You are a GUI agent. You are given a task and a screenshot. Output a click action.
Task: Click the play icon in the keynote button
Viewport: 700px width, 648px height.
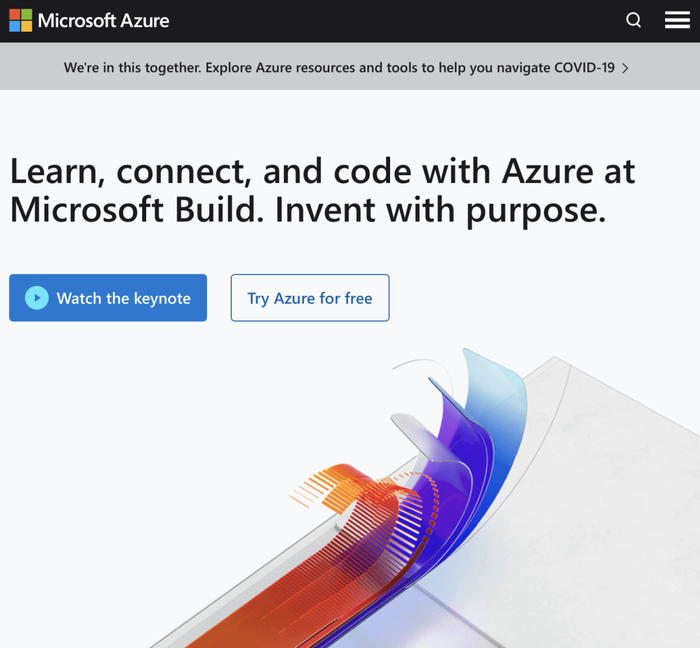36,298
